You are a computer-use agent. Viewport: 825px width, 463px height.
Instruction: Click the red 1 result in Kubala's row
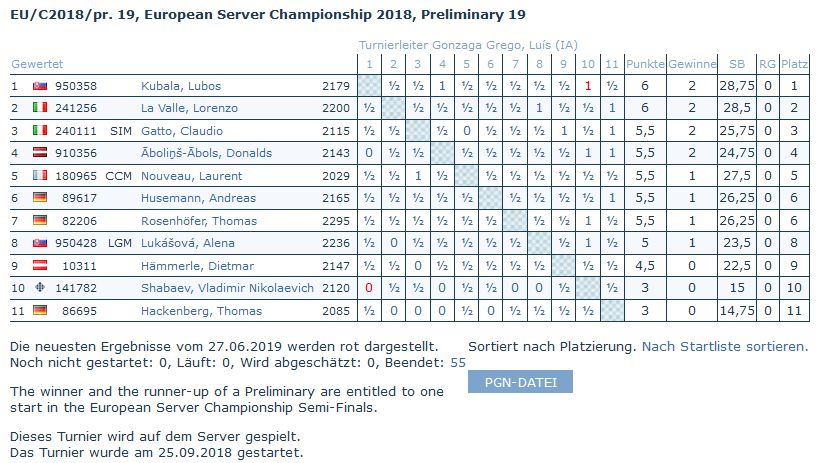coord(588,86)
